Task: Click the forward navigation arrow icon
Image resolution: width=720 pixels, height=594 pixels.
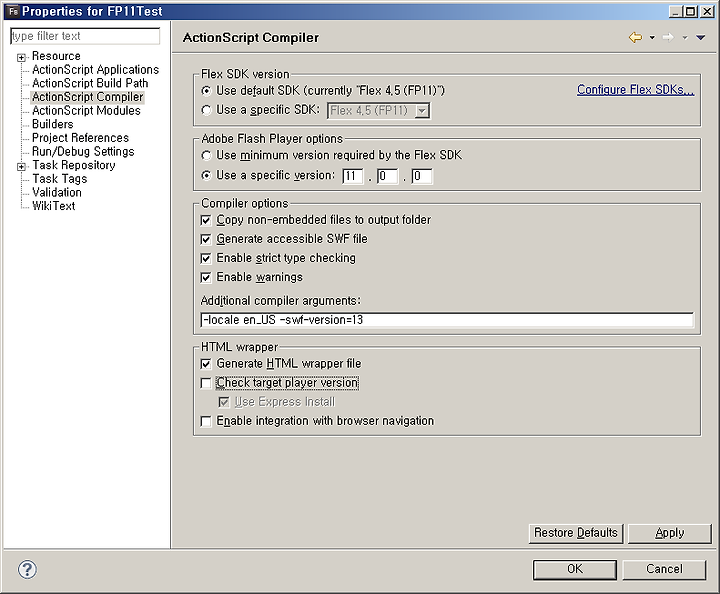Action: (x=668, y=38)
